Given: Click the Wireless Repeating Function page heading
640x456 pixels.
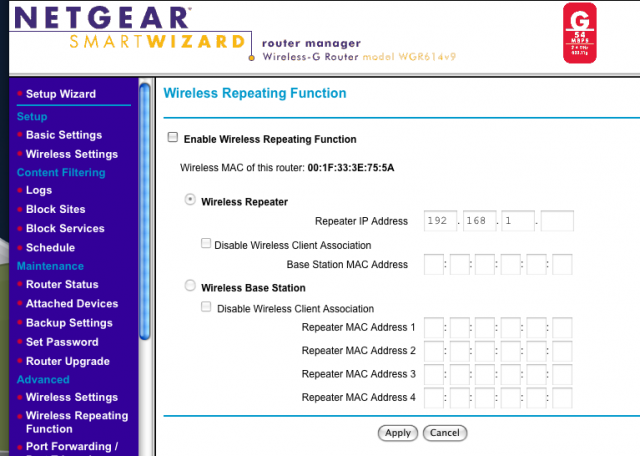Looking at the screenshot, I should (x=255, y=93).
